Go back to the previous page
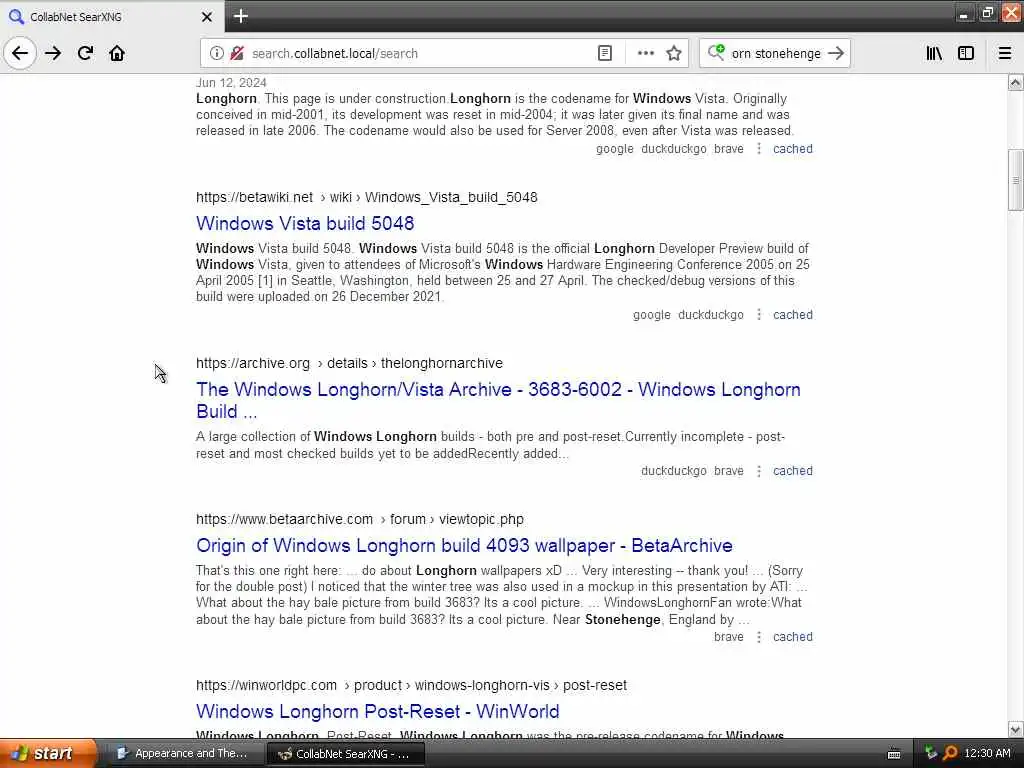The height and width of the screenshot is (768, 1024). pyautogui.click(x=20, y=53)
